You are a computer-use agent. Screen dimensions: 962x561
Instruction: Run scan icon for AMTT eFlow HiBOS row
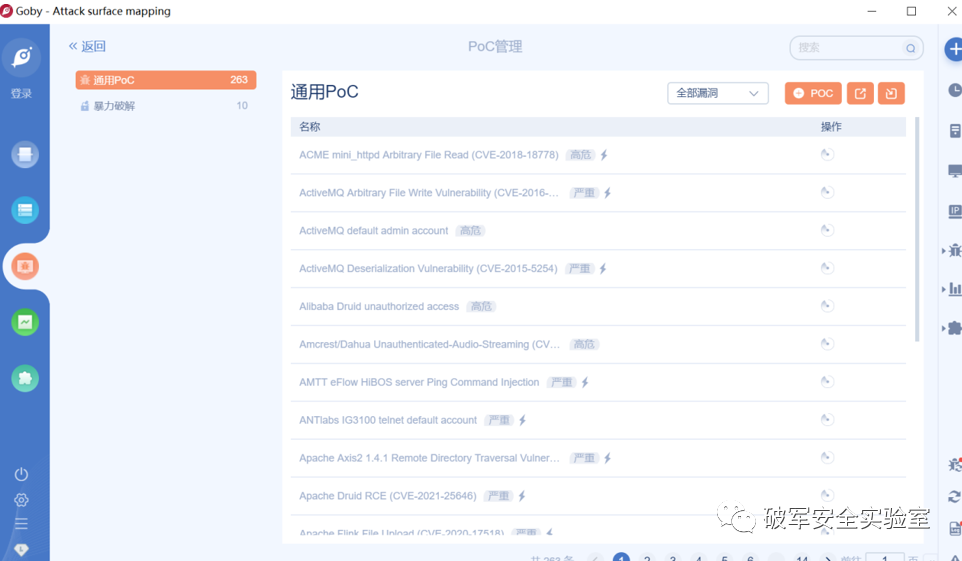click(827, 381)
